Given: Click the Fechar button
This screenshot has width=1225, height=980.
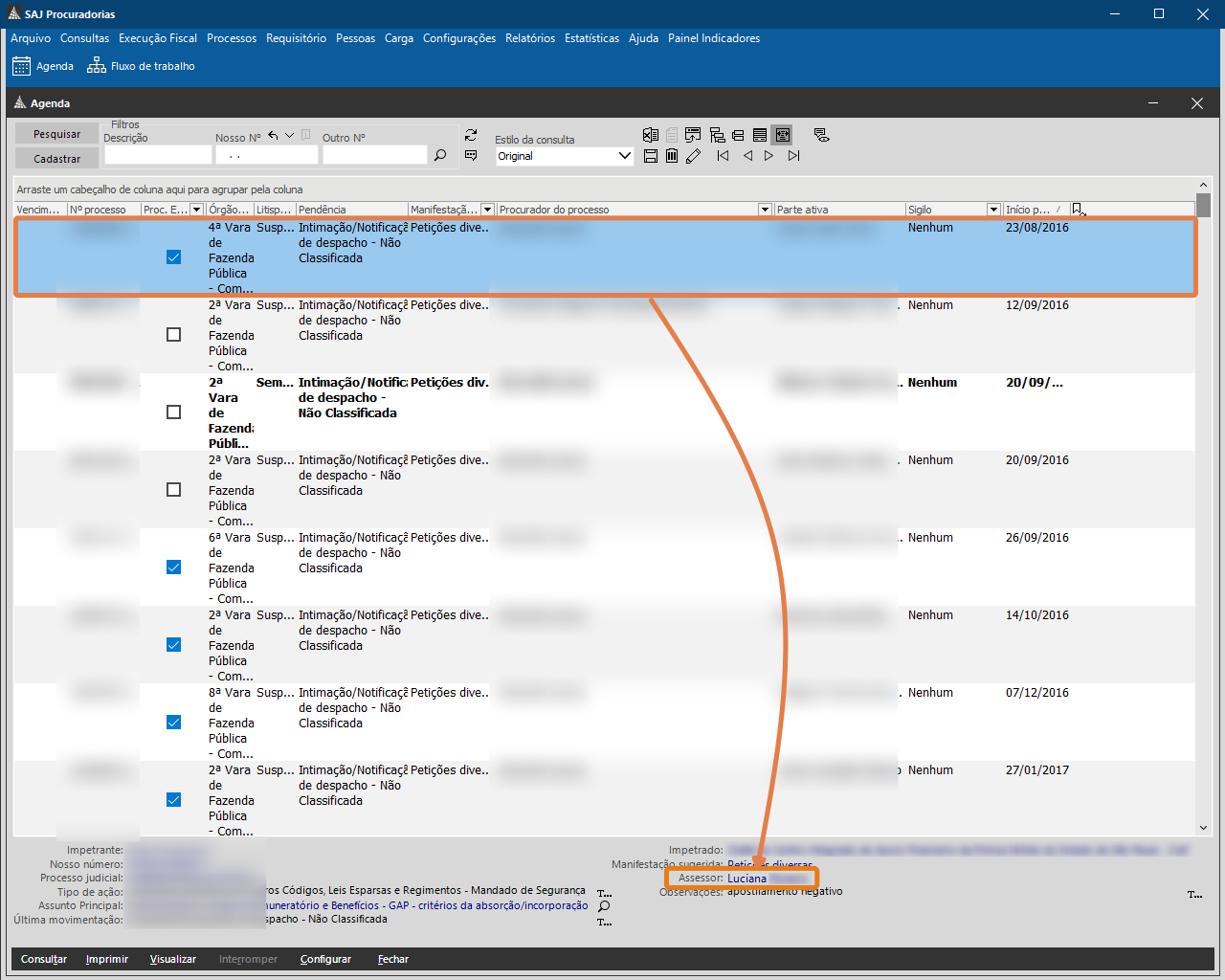Looking at the screenshot, I should (x=393, y=959).
